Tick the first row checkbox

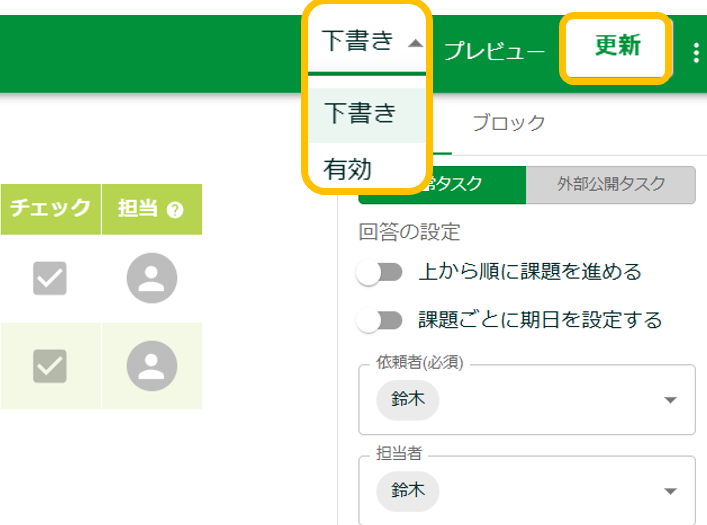click(x=50, y=279)
